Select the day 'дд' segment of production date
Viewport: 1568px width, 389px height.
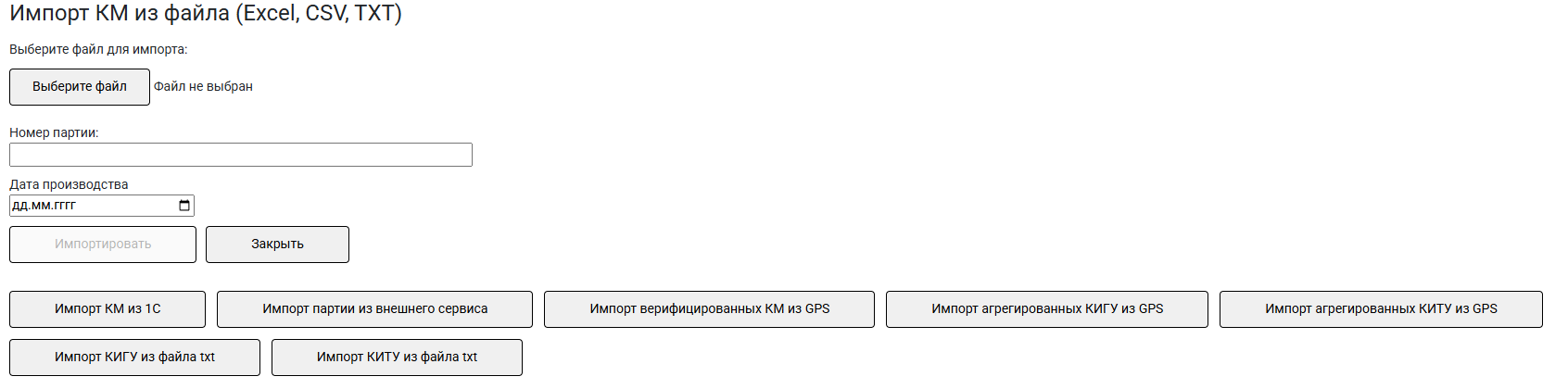click(19, 206)
